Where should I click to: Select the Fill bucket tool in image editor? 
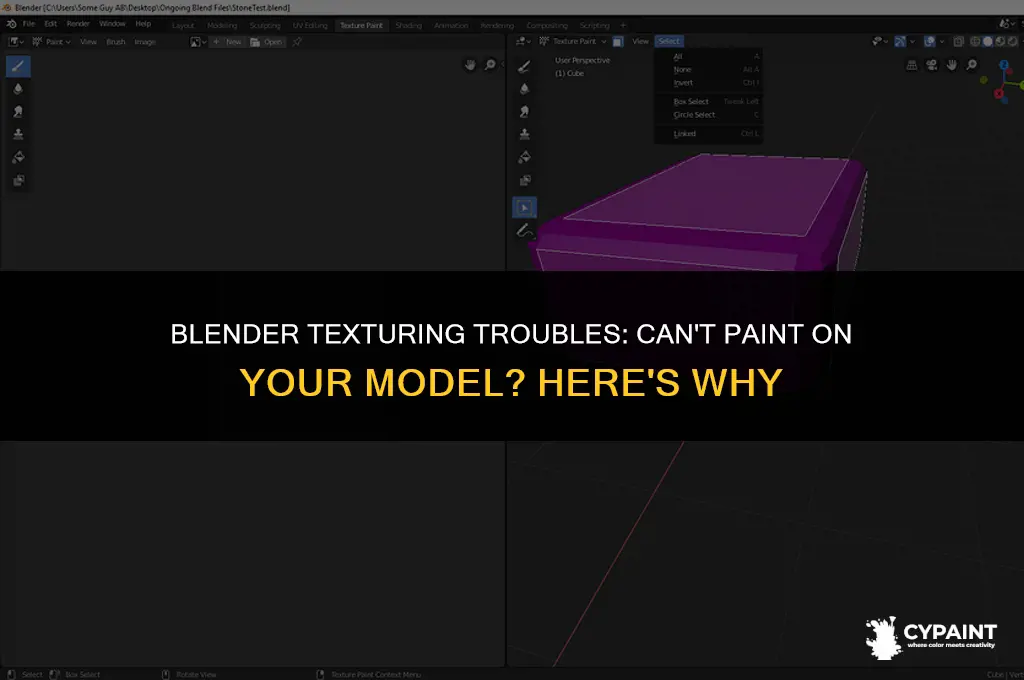point(18,157)
